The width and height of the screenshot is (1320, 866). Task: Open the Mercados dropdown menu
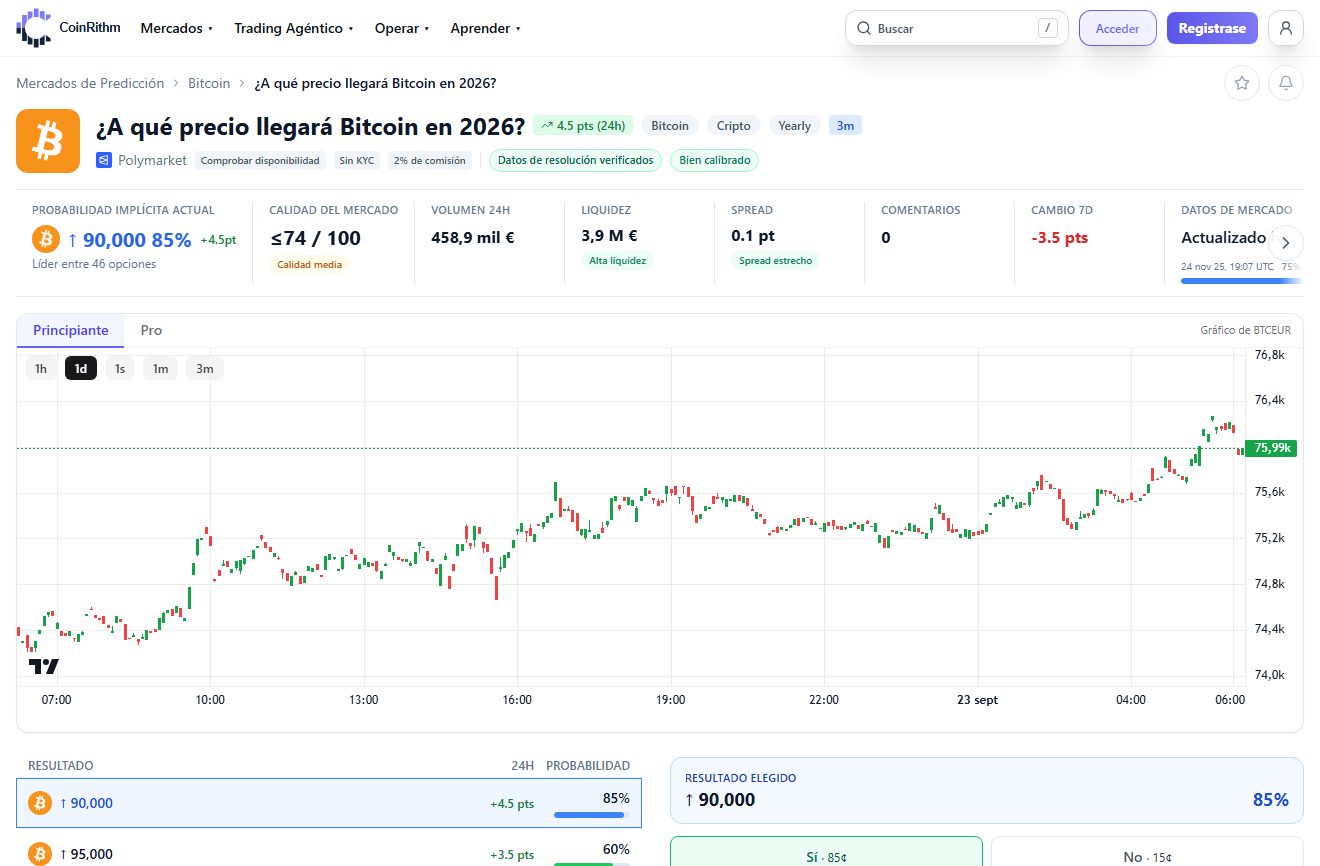[177, 28]
